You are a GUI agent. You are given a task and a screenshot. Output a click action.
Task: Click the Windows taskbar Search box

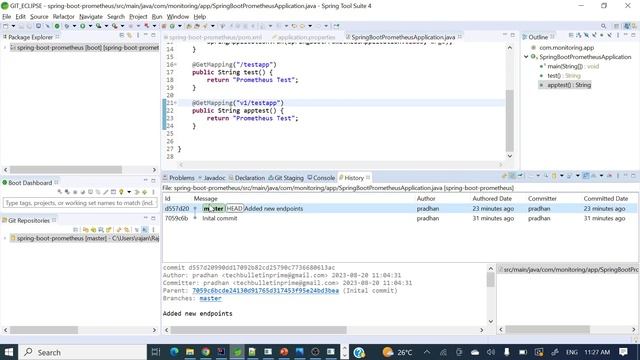pos(82,352)
